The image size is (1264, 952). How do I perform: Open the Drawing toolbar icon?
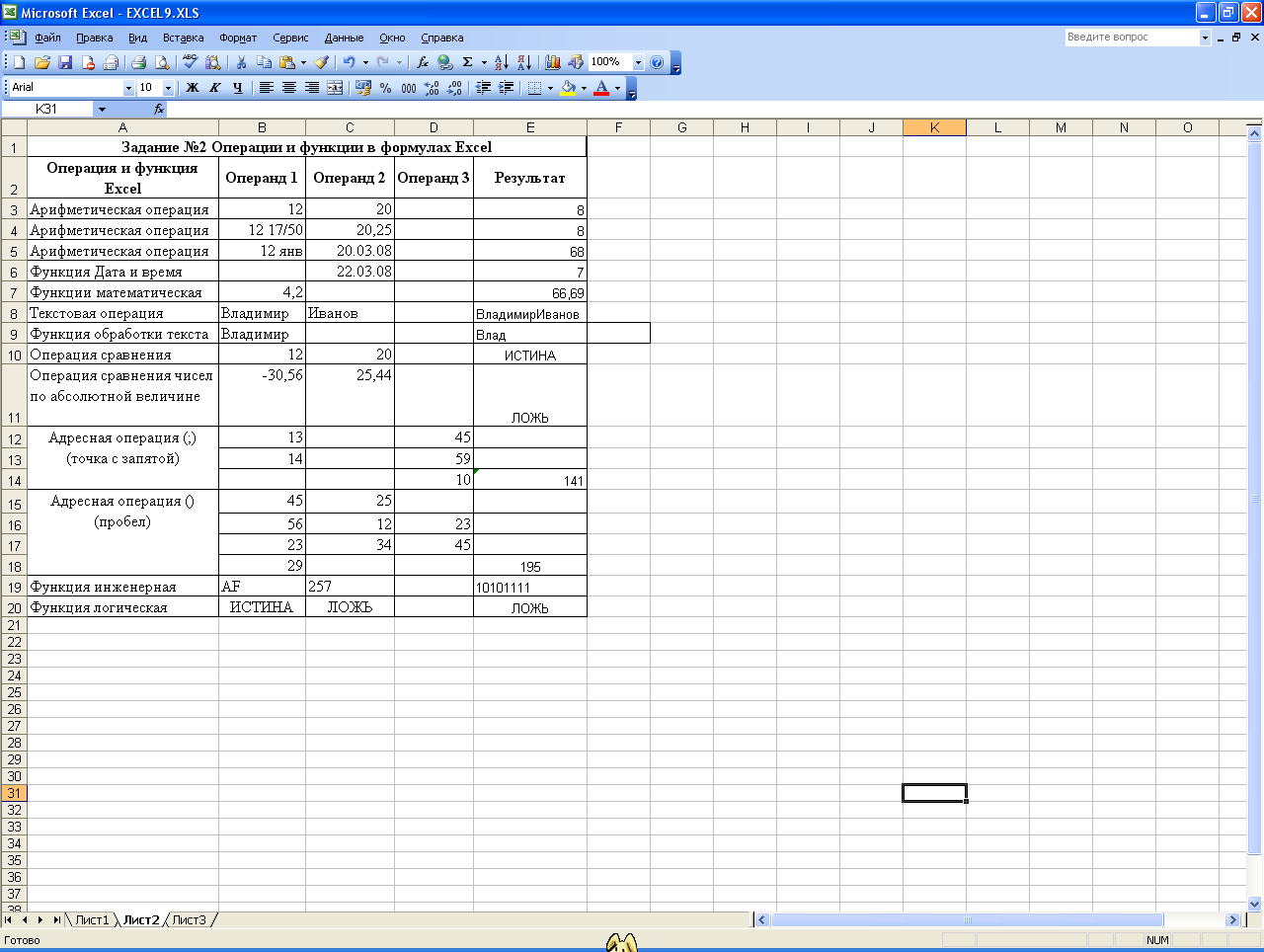(575, 62)
